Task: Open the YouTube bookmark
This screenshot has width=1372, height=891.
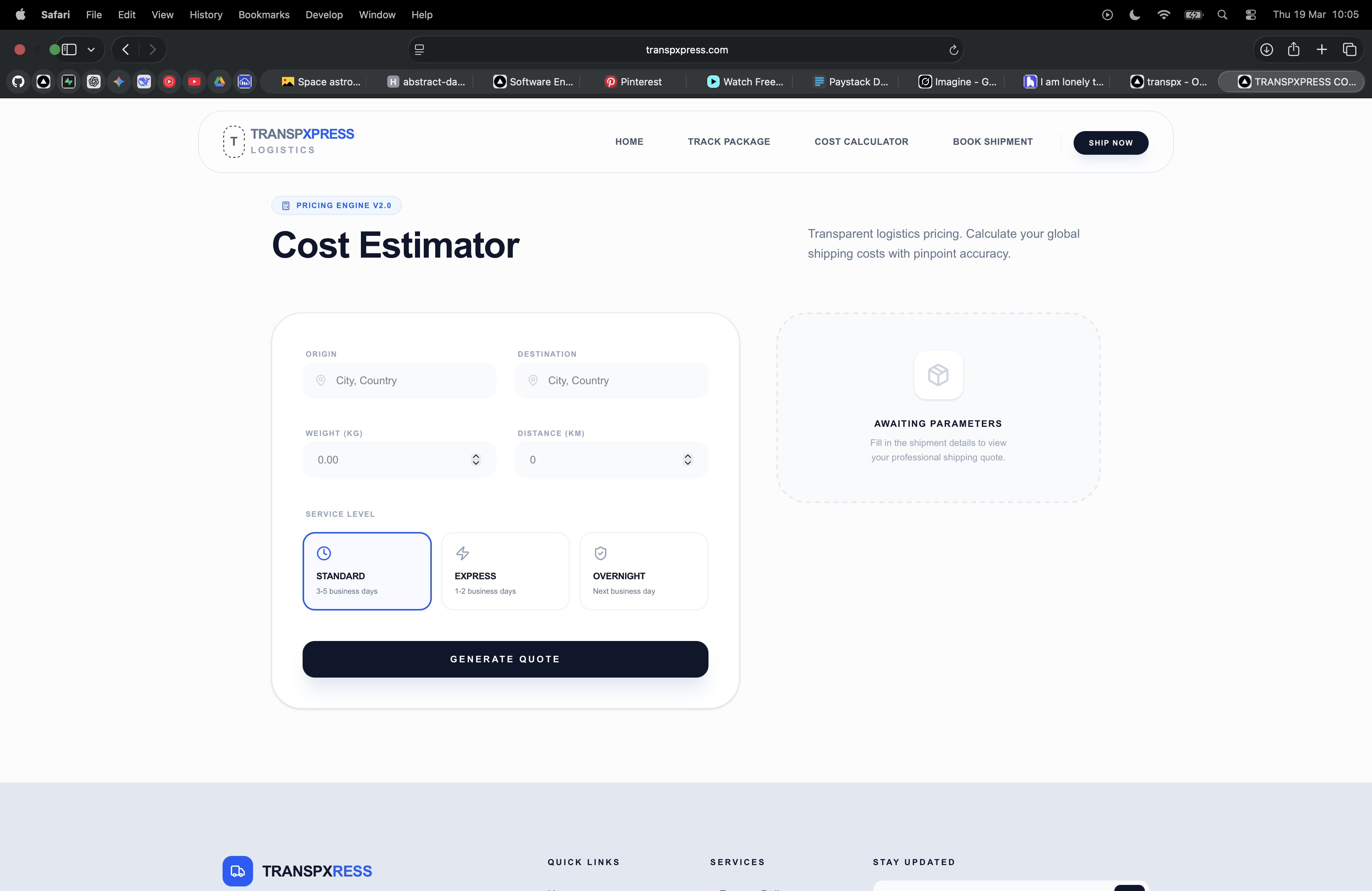Action: pos(194,81)
